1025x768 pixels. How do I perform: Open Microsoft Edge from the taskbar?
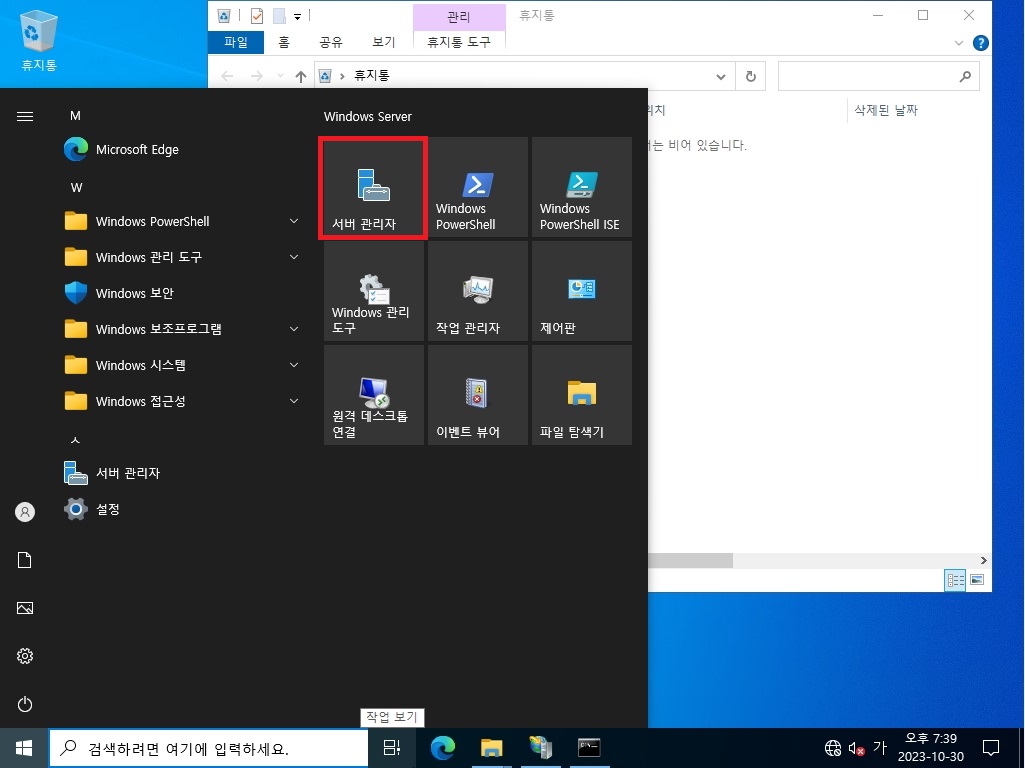tap(443, 748)
